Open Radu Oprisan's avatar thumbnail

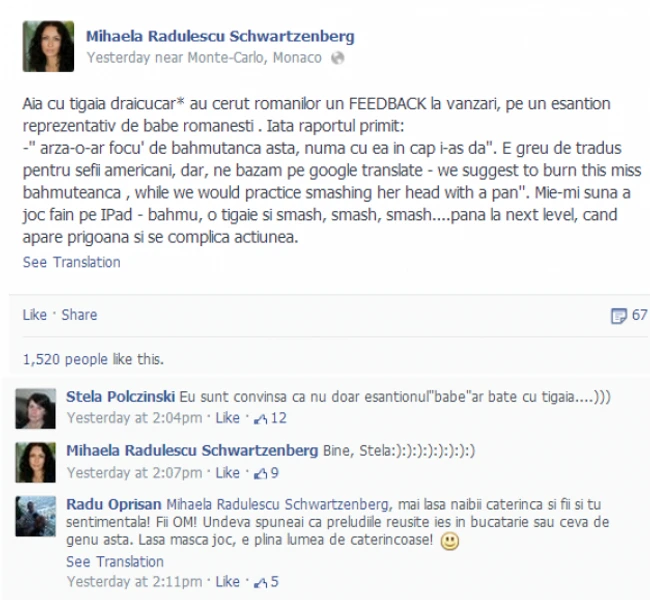pos(36,517)
